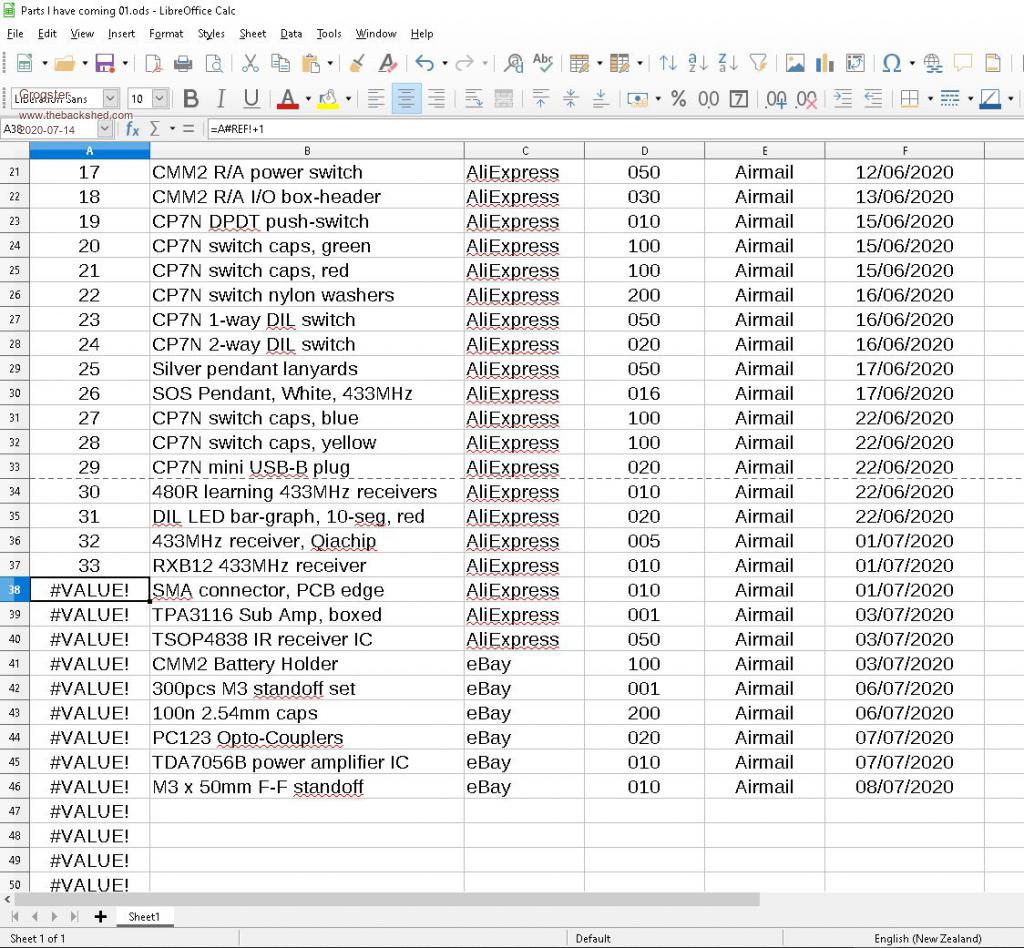Open background color dropdown arrow

(348, 99)
